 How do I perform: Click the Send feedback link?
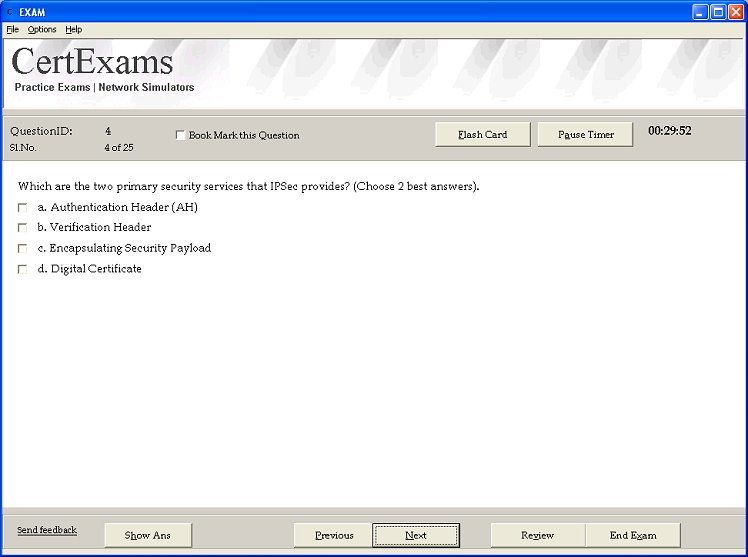47,530
